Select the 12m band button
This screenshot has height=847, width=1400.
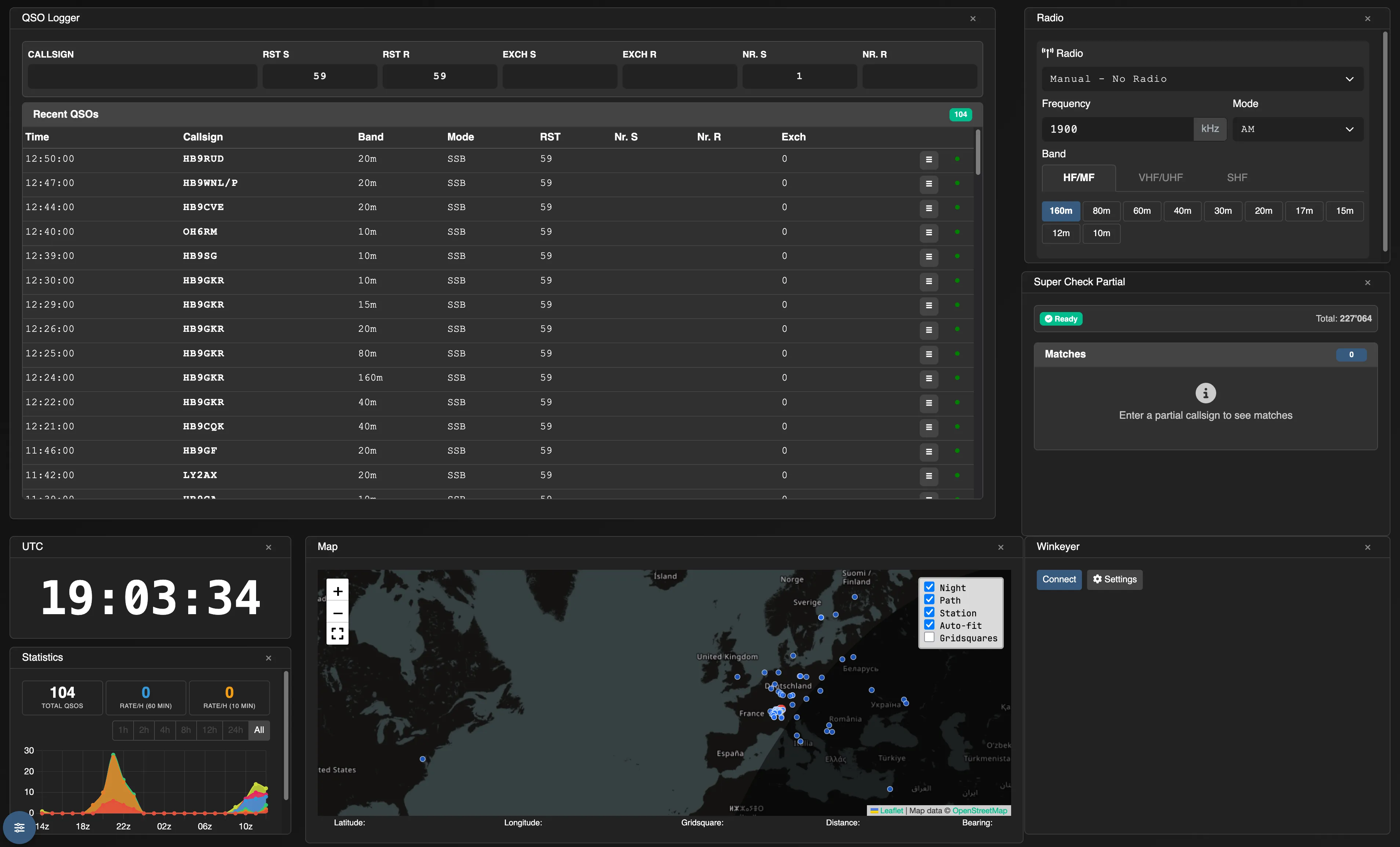[1060, 233]
